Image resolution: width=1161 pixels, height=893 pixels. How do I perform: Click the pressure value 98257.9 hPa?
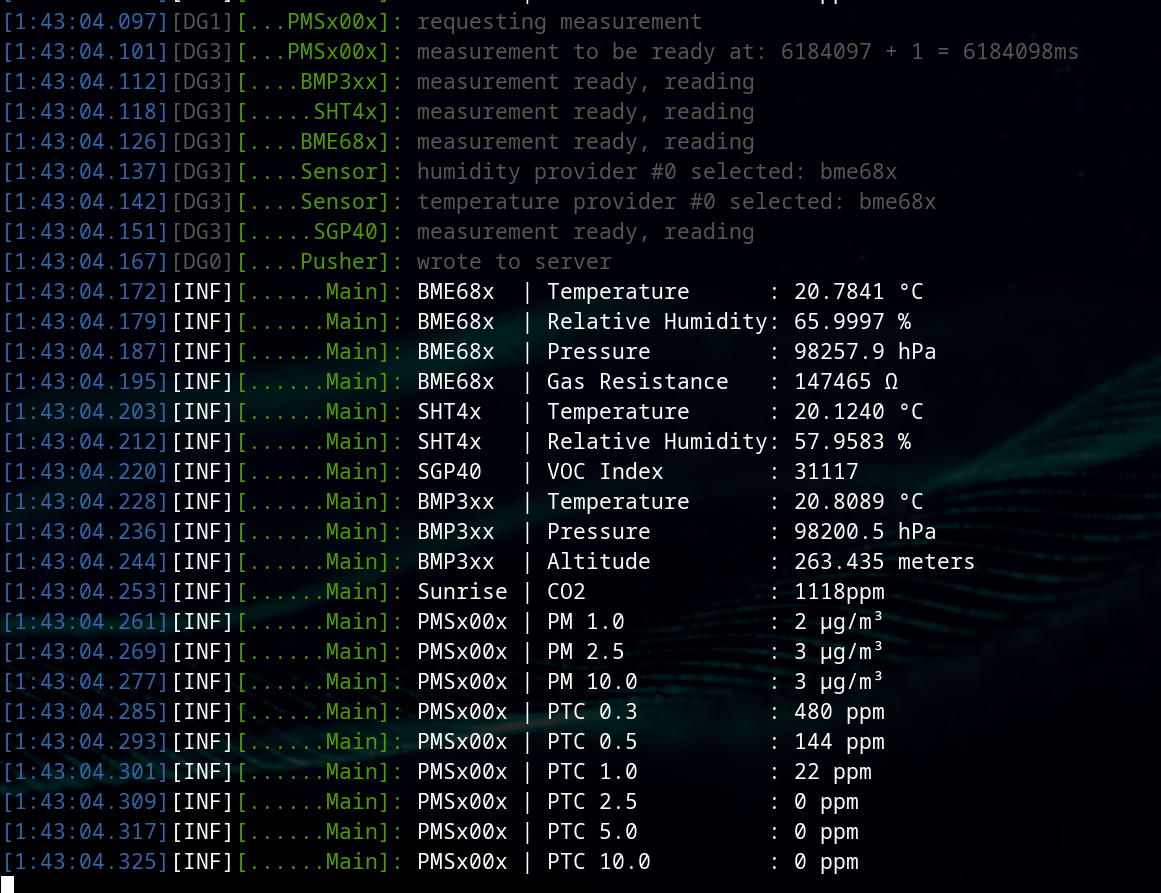[865, 352]
